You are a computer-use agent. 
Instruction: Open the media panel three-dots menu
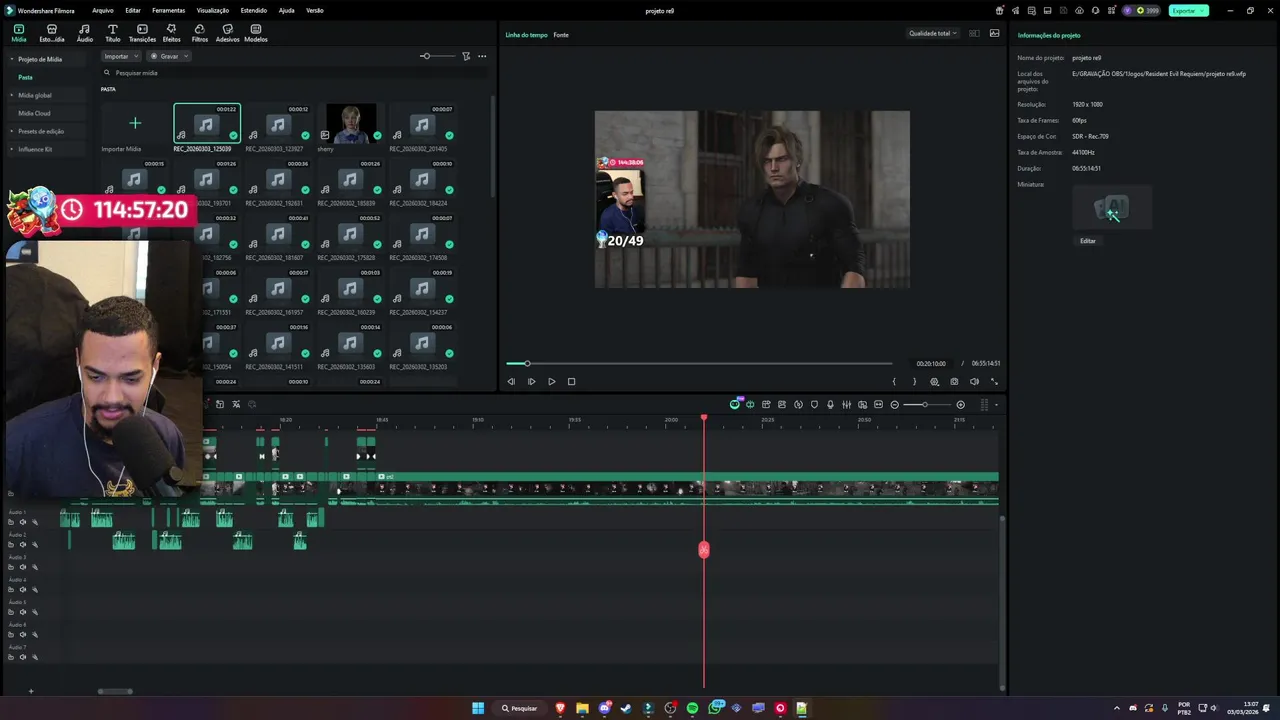click(482, 56)
